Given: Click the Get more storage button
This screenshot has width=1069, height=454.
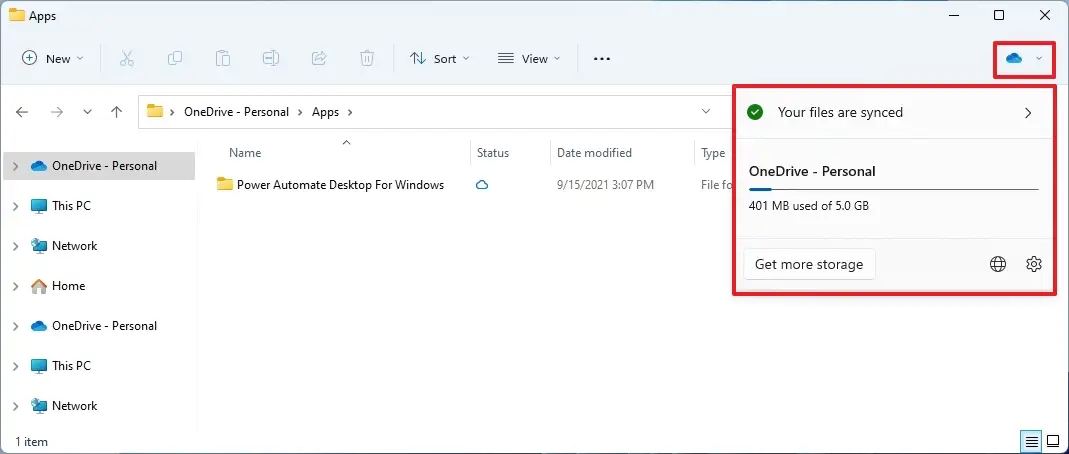Looking at the screenshot, I should click(x=809, y=264).
